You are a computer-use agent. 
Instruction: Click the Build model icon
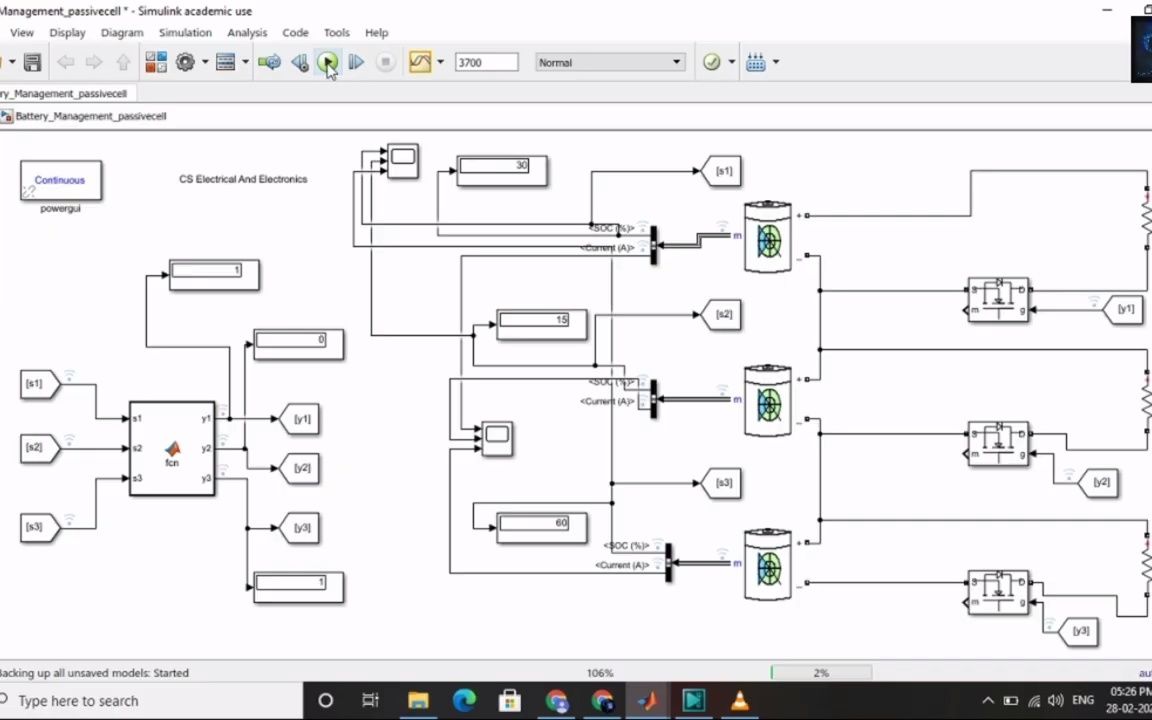(755, 62)
